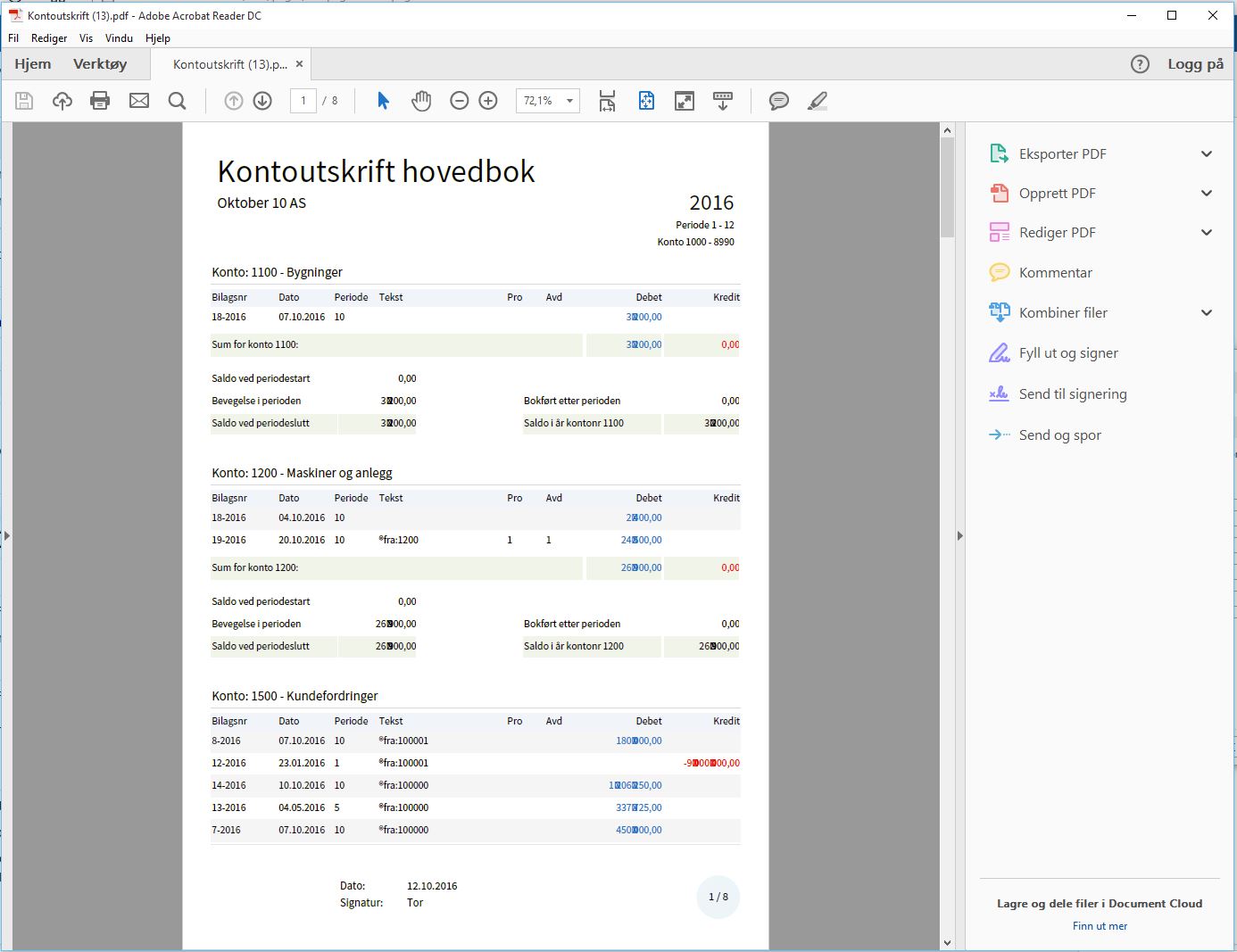Image resolution: width=1237 pixels, height=952 pixels.
Task: Click the scrollbar up arrow
Action: pos(947,130)
